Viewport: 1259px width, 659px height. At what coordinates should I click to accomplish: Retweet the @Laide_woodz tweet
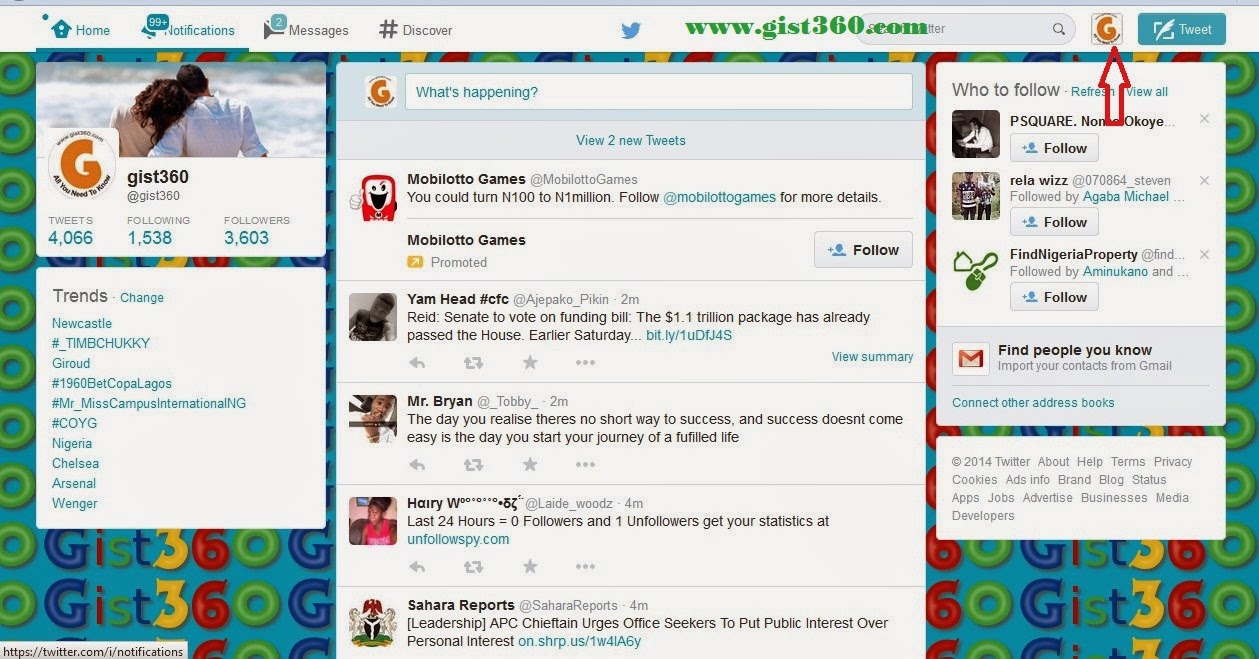coord(474,566)
